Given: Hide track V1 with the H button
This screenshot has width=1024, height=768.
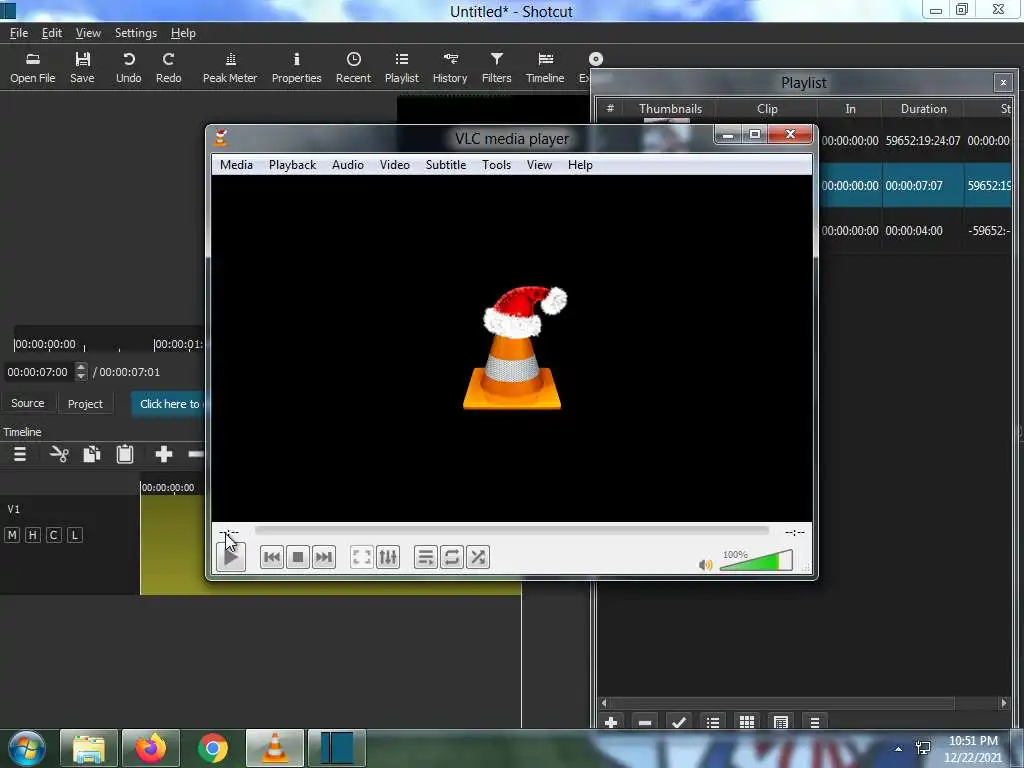Looking at the screenshot, I should pos(33,536).
